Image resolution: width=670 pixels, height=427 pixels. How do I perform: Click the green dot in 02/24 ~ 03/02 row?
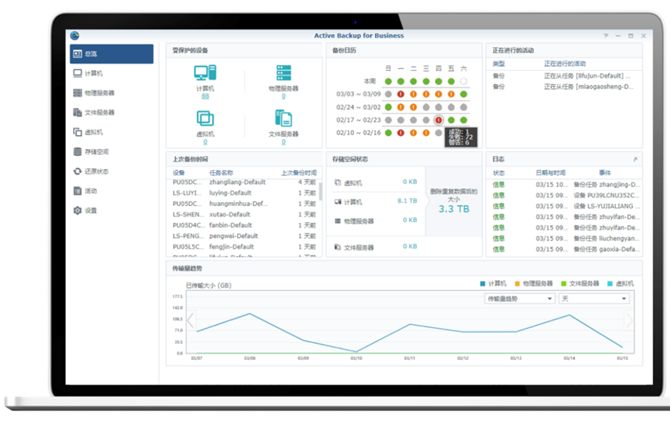click(388, 107)
